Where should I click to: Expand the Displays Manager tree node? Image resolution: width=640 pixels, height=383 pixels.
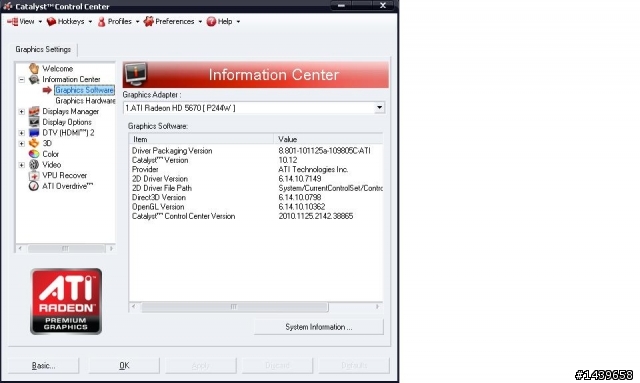click(22, 111)
